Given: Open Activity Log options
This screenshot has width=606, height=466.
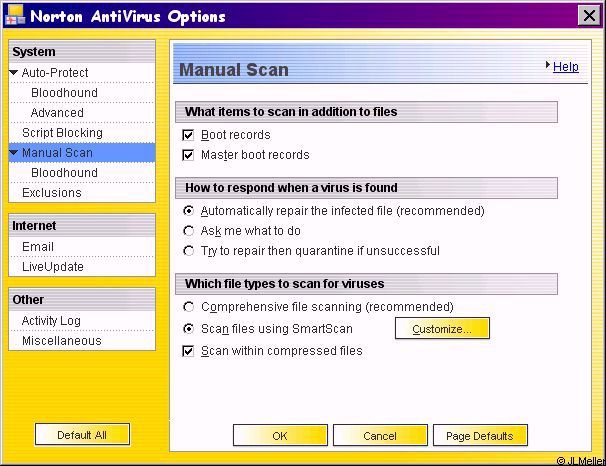Looking at the screenshot, I should point(51,321).
